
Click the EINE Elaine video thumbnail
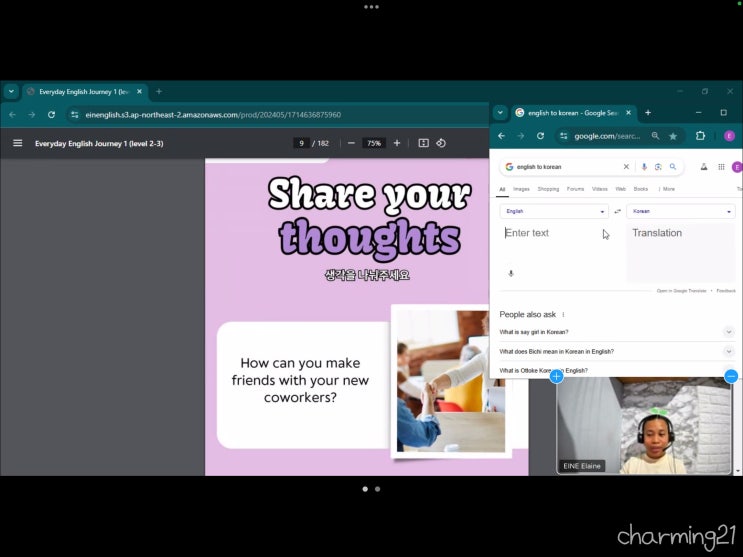point(644,426)
